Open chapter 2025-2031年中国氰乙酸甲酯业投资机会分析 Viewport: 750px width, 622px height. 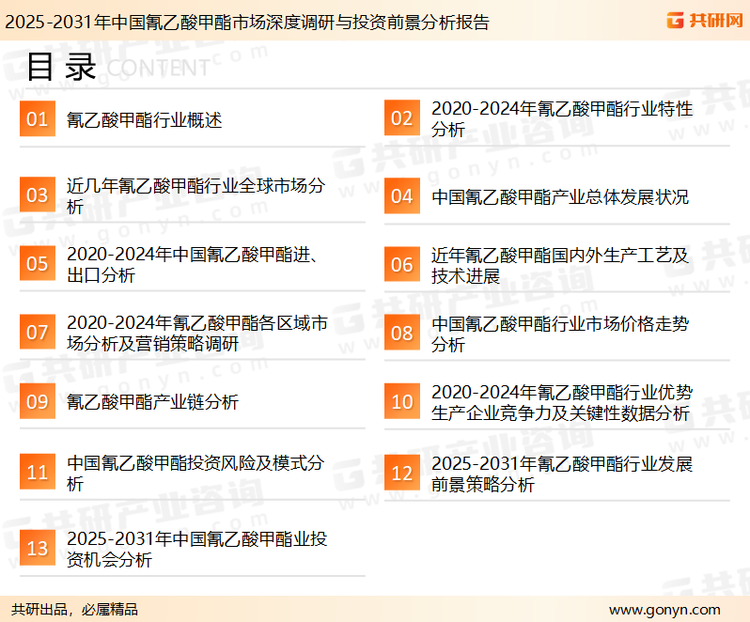(x=197, y=548)
